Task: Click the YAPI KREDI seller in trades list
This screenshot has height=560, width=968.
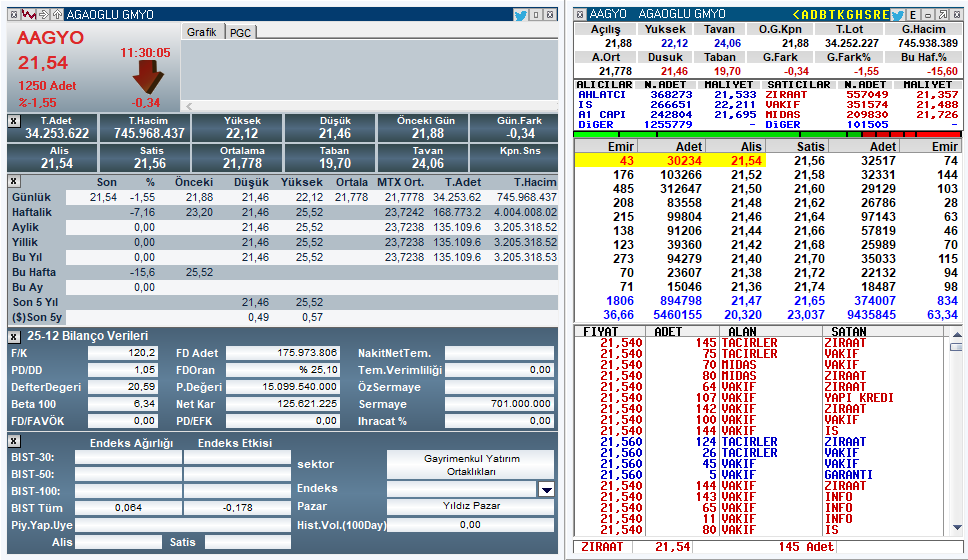Action: pyautogui.click(x=859, y=398)
